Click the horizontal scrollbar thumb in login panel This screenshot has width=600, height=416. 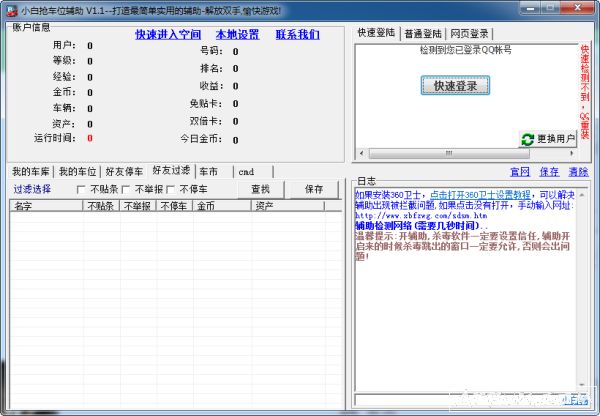click(x=449, y=153)
